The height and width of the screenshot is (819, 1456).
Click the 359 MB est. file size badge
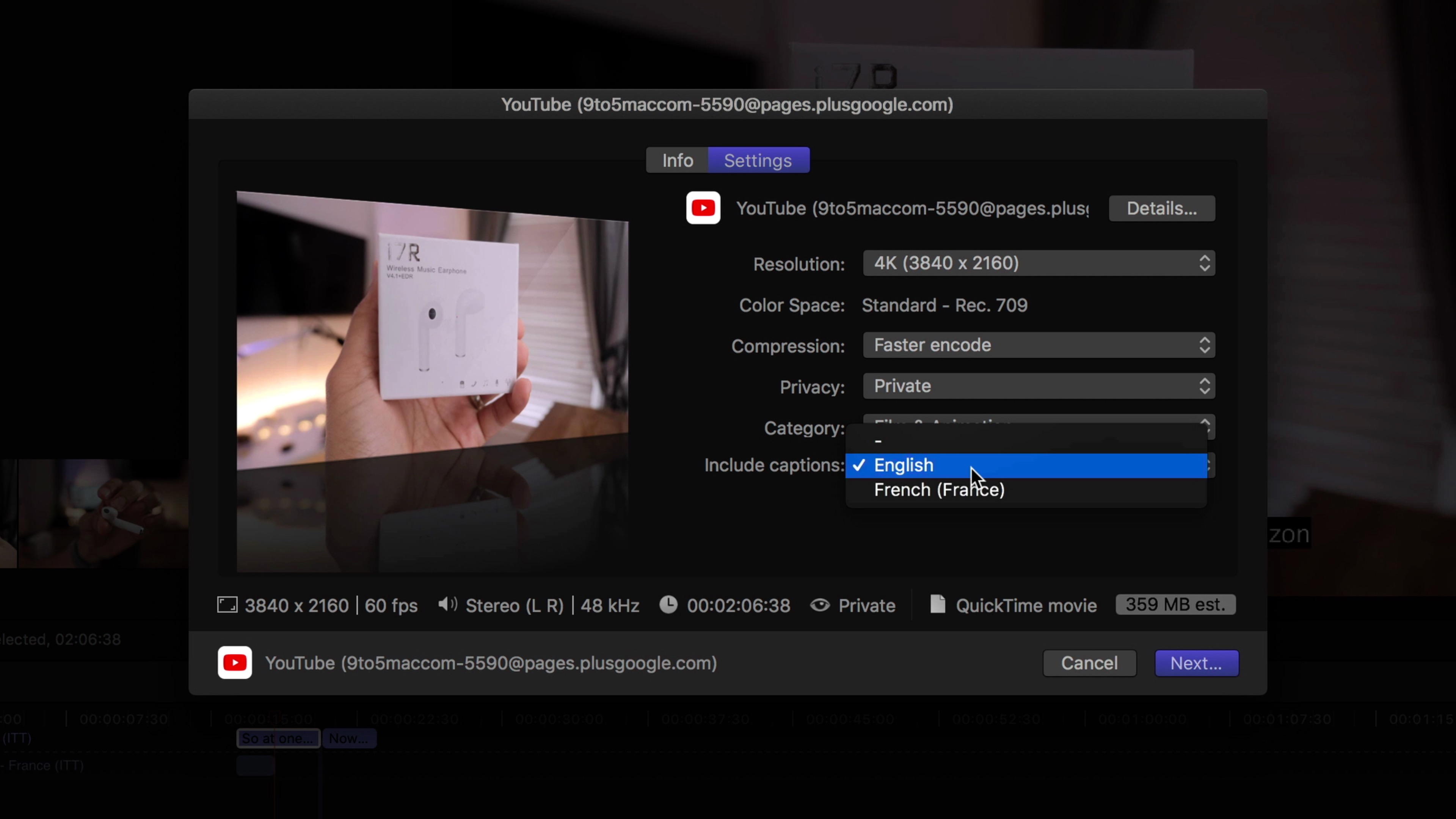(1175, 605)
